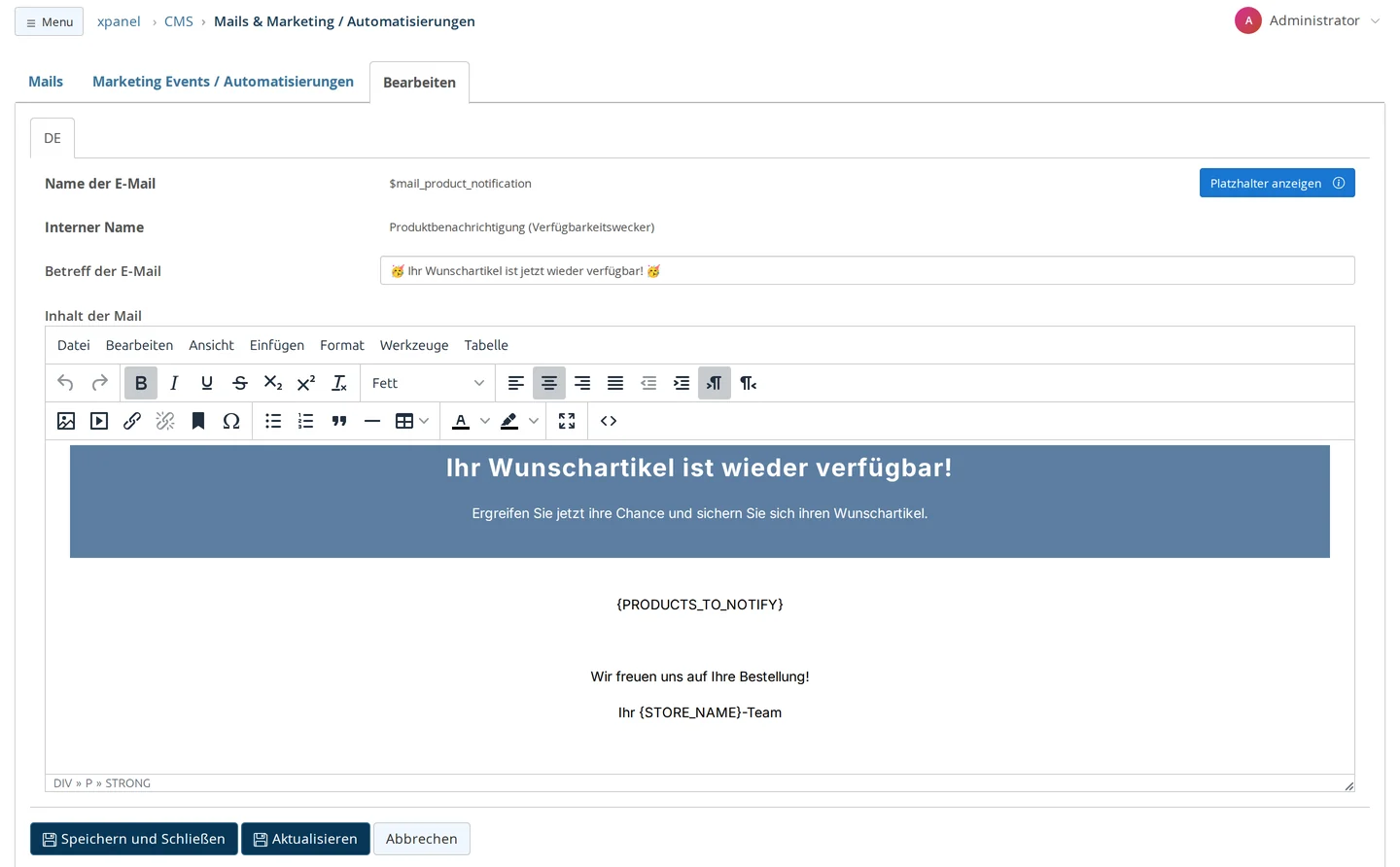Viewport: 1400px width, 867px height.
Task: Set left-to-right text direction
Action: [x=715, y=383]
